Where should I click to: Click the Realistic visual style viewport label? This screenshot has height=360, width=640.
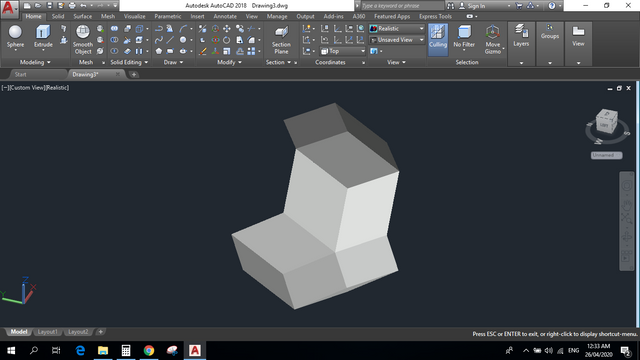58,87
